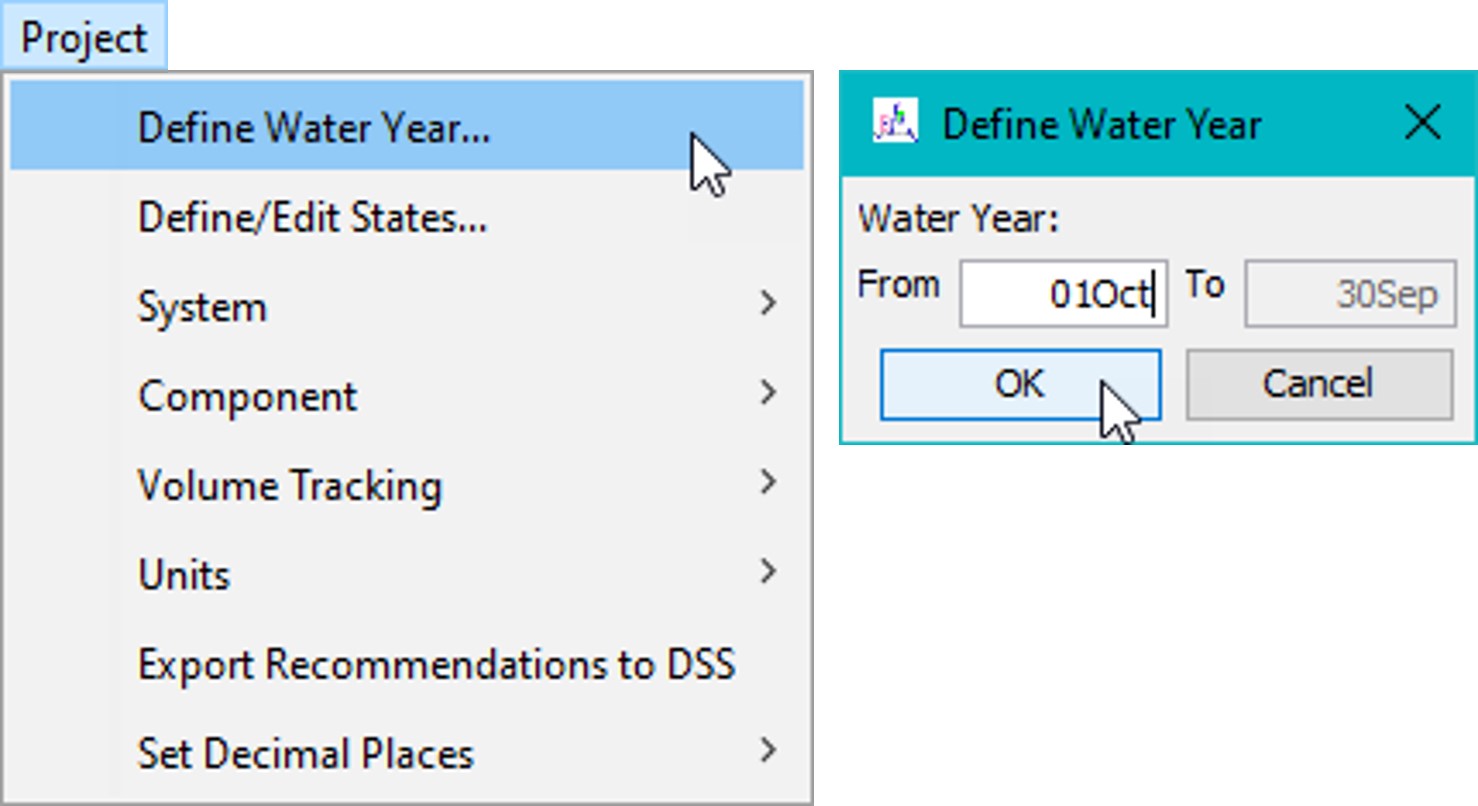
Task: Click the Set Decimal Places item
Action: pyautogui.click(x=305, y=753)
